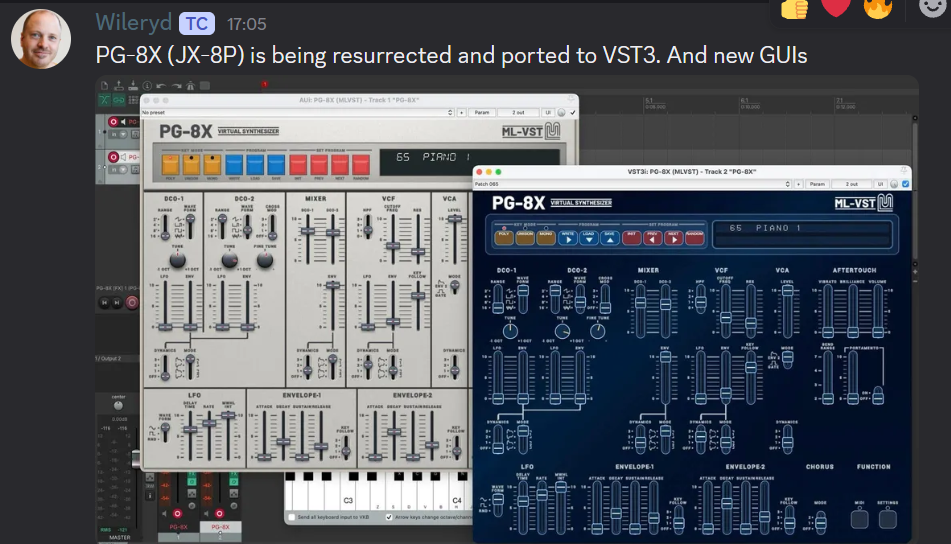The width and height of the screenshot is (951, 544).
Task: Toggle bypass checkmark in AUi plugin window
Action: (573, 112)
